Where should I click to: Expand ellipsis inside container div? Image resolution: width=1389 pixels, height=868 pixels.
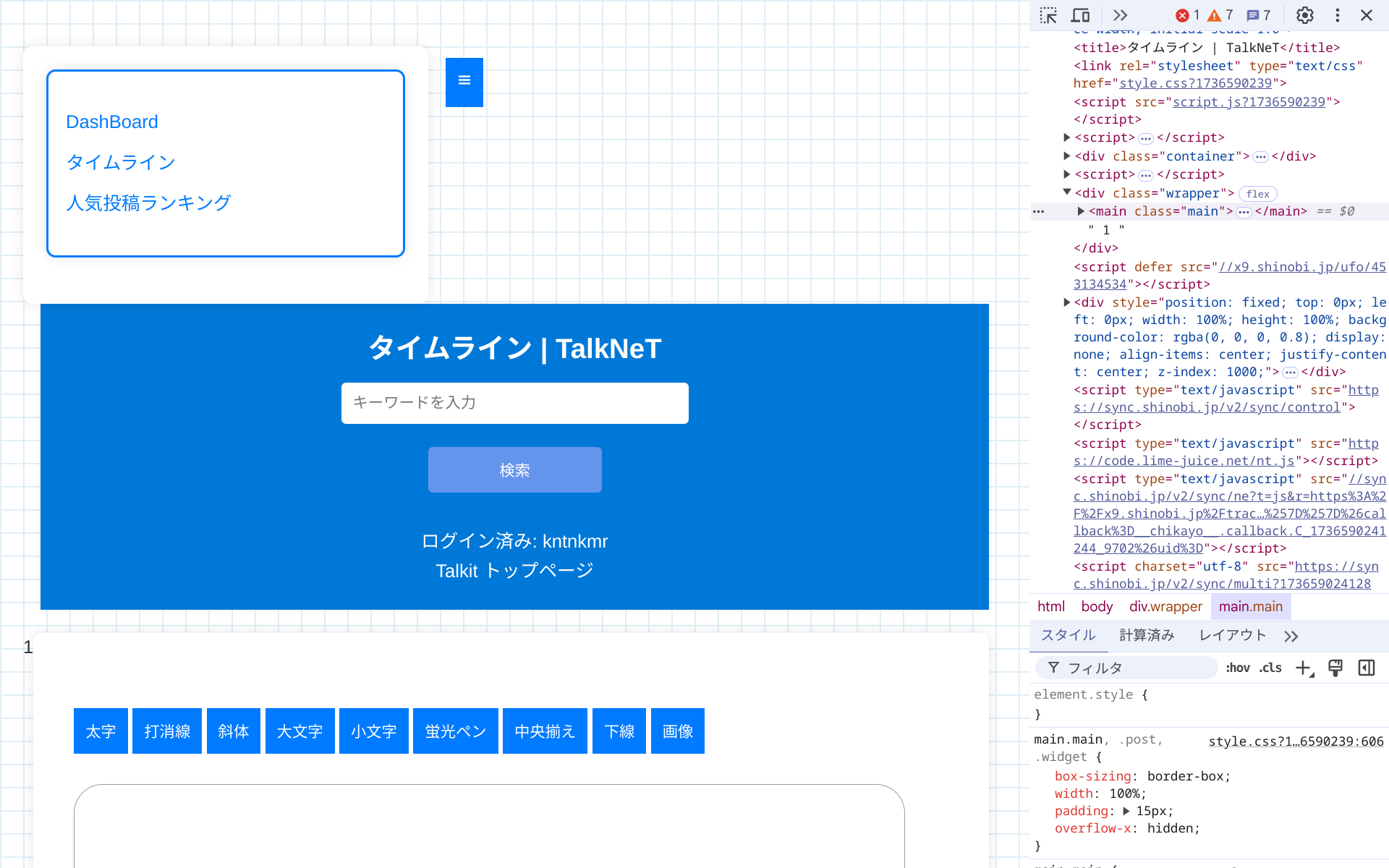pos(1261,157)
